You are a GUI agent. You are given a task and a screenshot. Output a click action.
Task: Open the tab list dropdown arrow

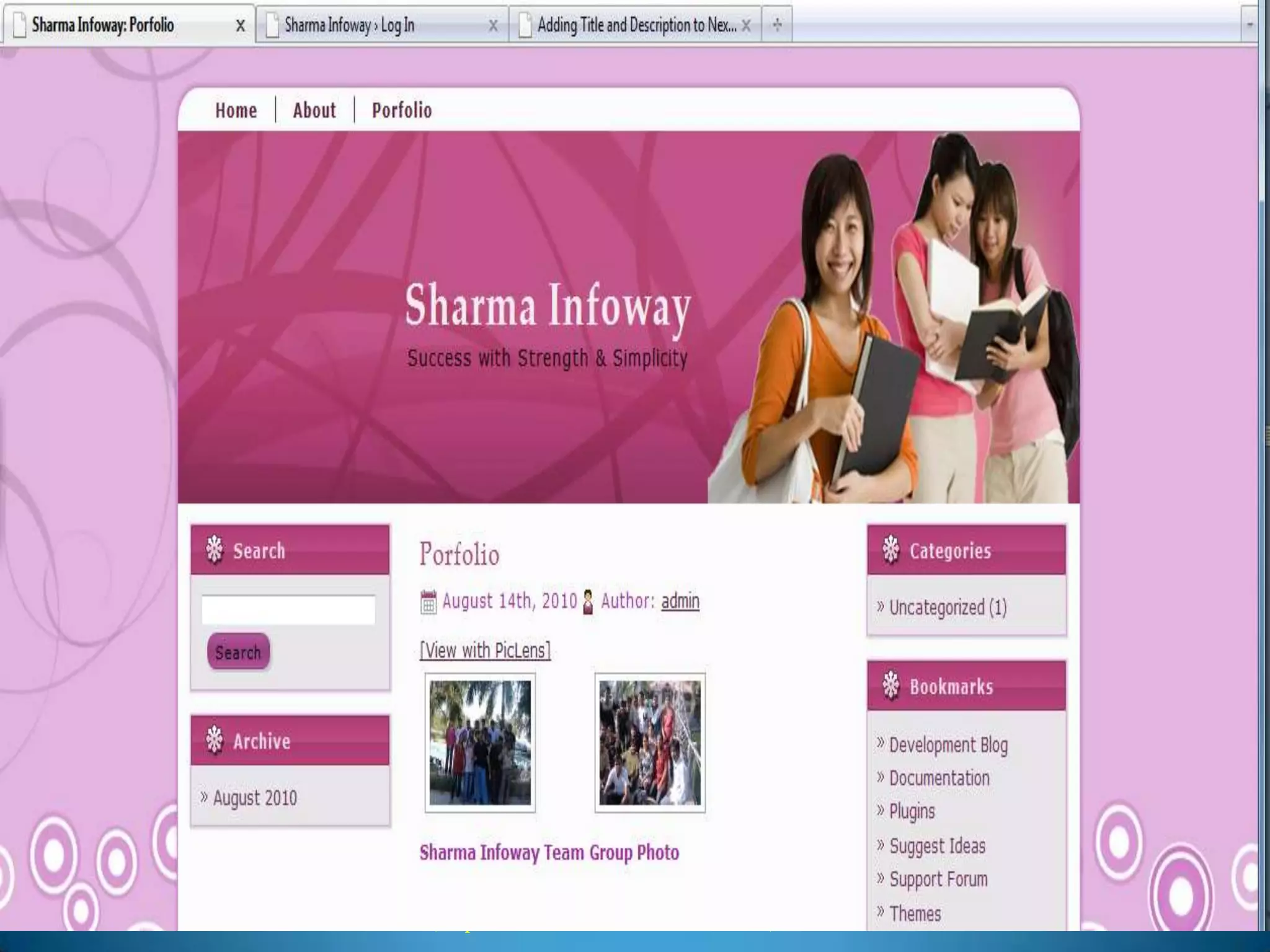click(1250, 25)
